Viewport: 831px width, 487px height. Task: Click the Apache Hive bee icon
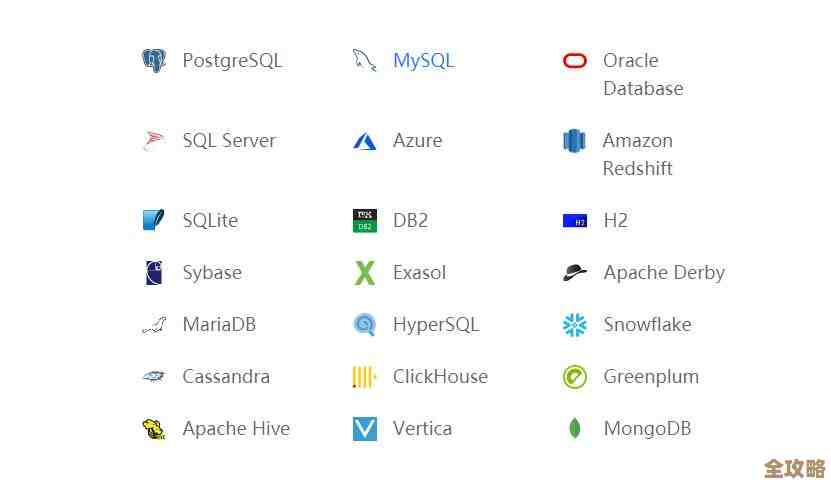click(x=153, y=429)
